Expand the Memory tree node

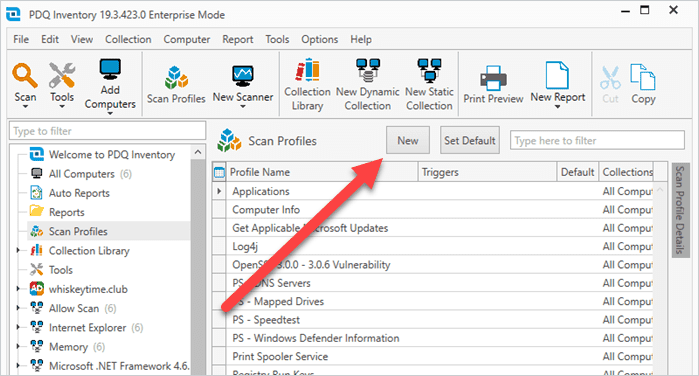coord(18,347)
